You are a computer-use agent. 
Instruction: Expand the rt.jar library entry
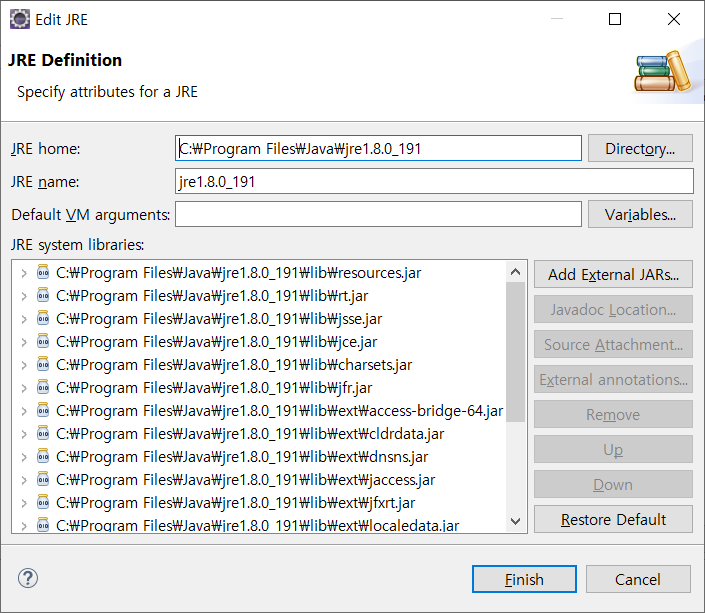click(x=24, y=296)
